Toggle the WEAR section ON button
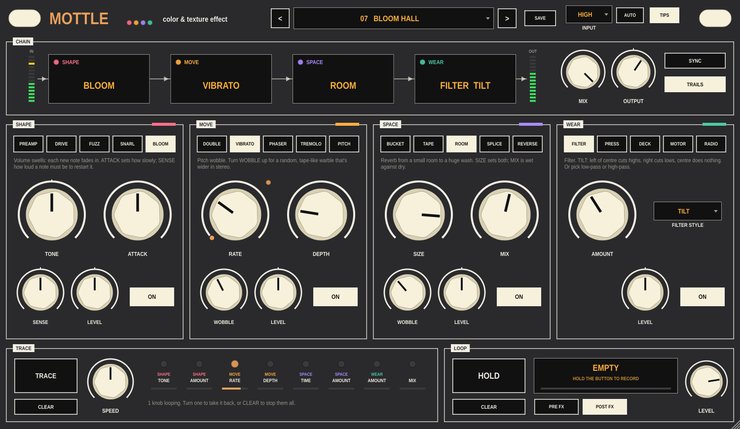 pyautogui.click(x=702, y=297)
